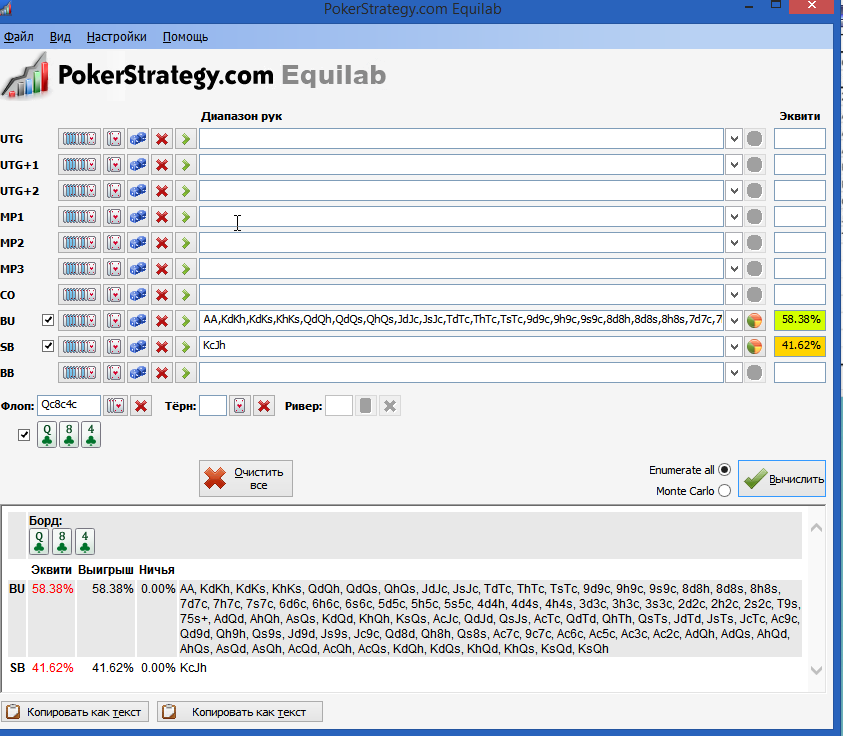The image size is (843, 736).
Task: Click left Копировать как текст button
Action: [x=75, y=712]
